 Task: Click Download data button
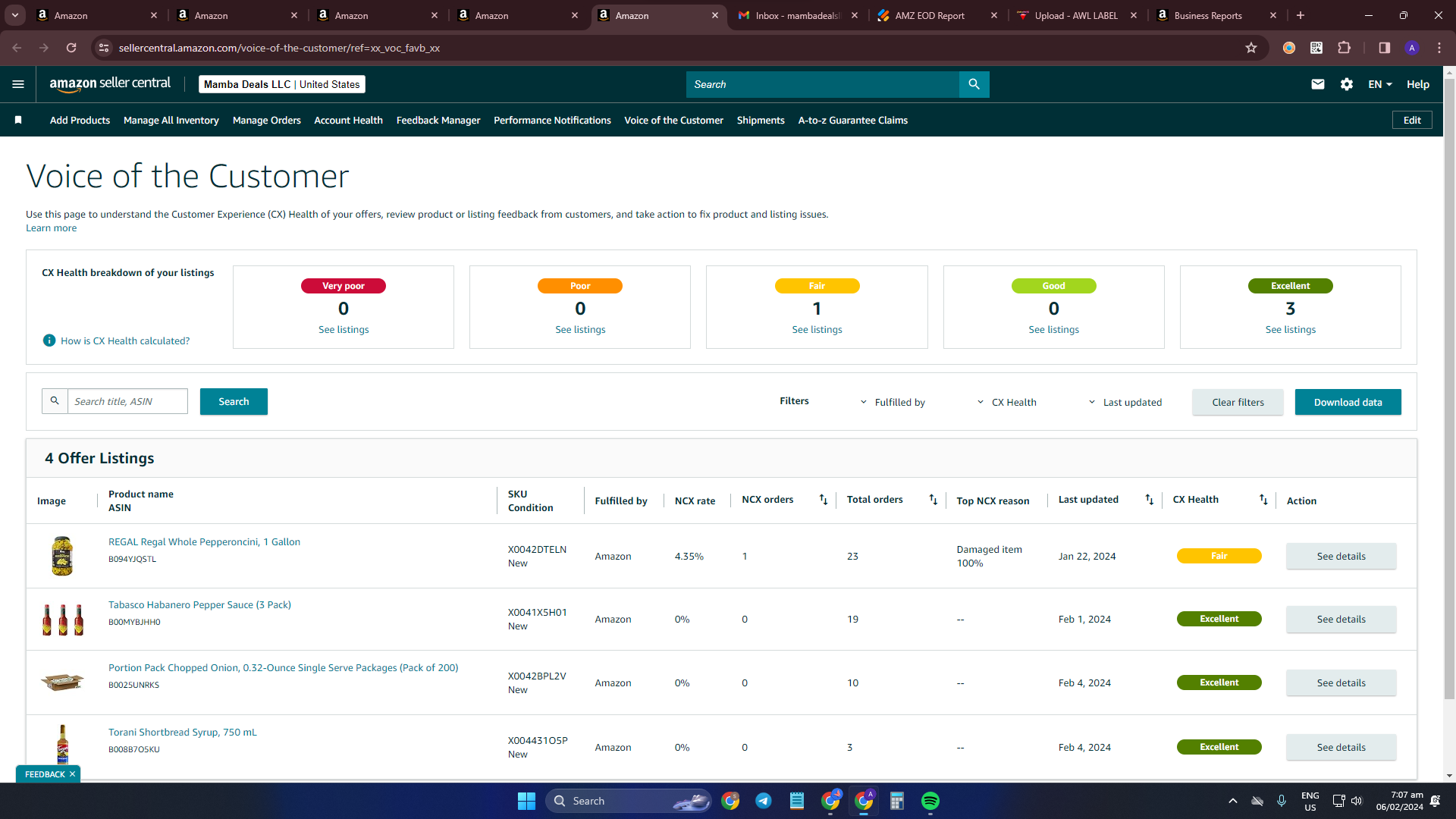pos(1348,402)
